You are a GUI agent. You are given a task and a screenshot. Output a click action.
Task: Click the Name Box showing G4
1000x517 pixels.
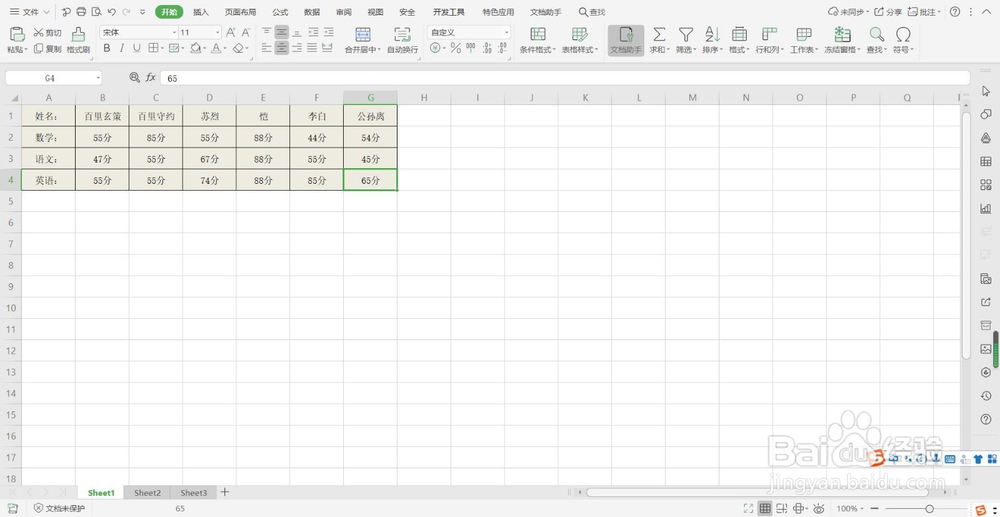pyautogui.click(x=54, y=78)
